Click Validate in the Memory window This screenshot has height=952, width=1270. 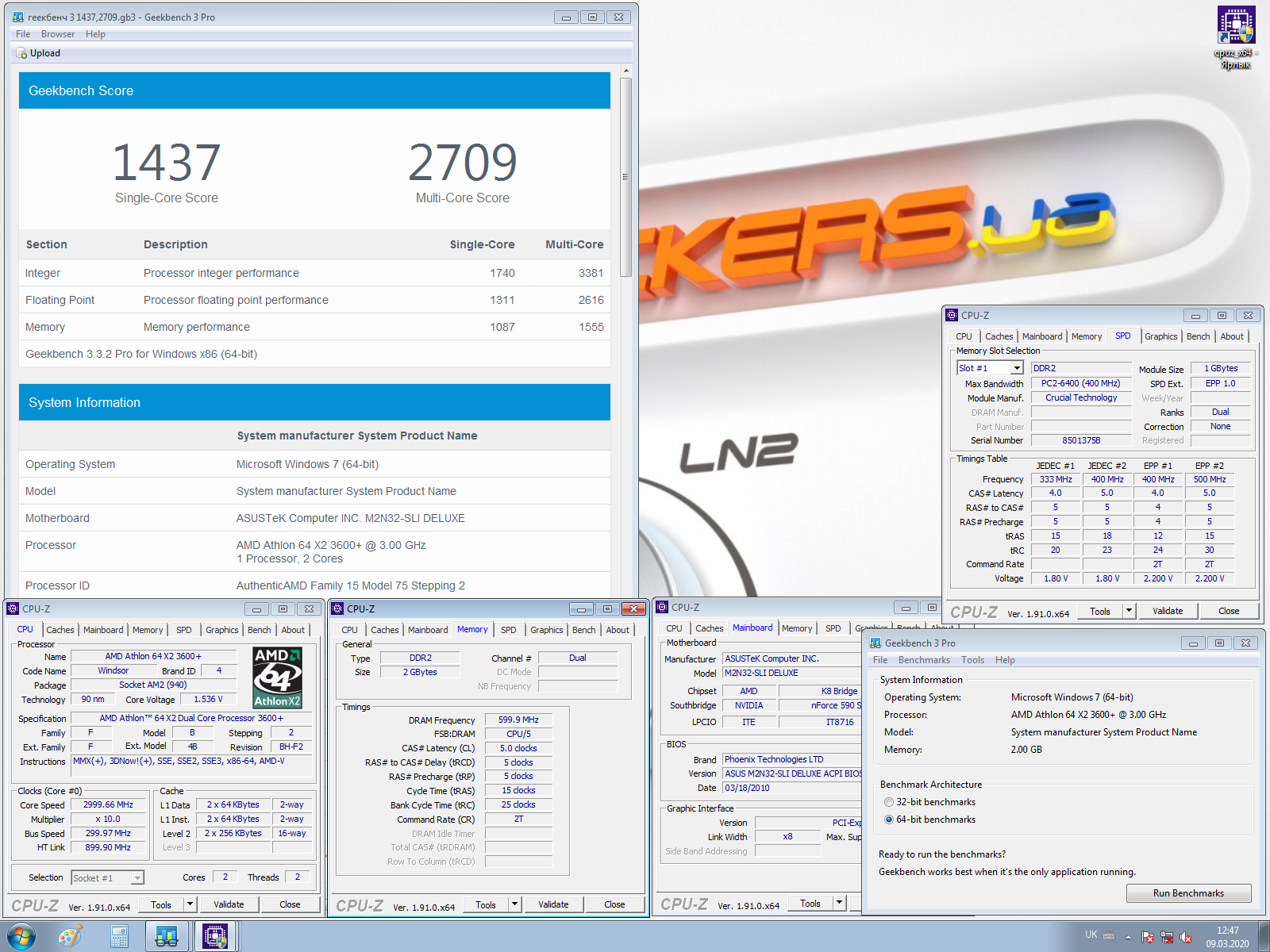point(553,904)
